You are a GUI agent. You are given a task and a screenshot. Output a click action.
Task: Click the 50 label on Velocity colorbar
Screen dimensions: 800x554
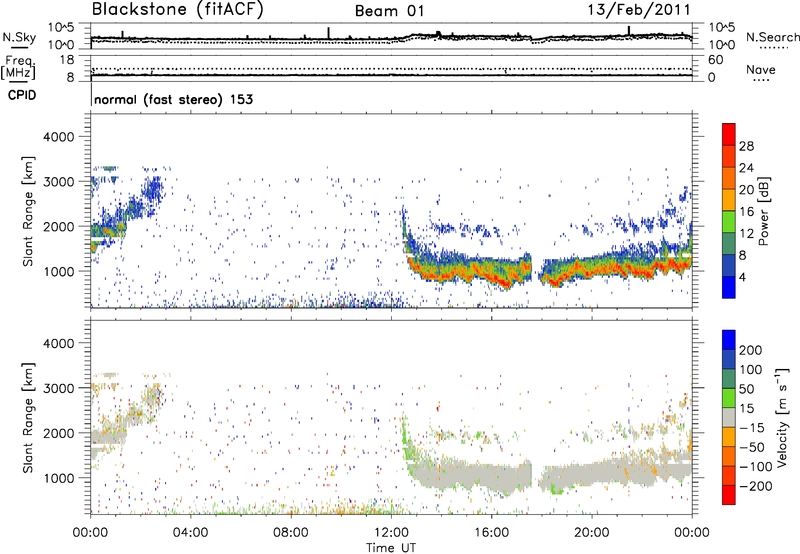[x=746, y=389]
